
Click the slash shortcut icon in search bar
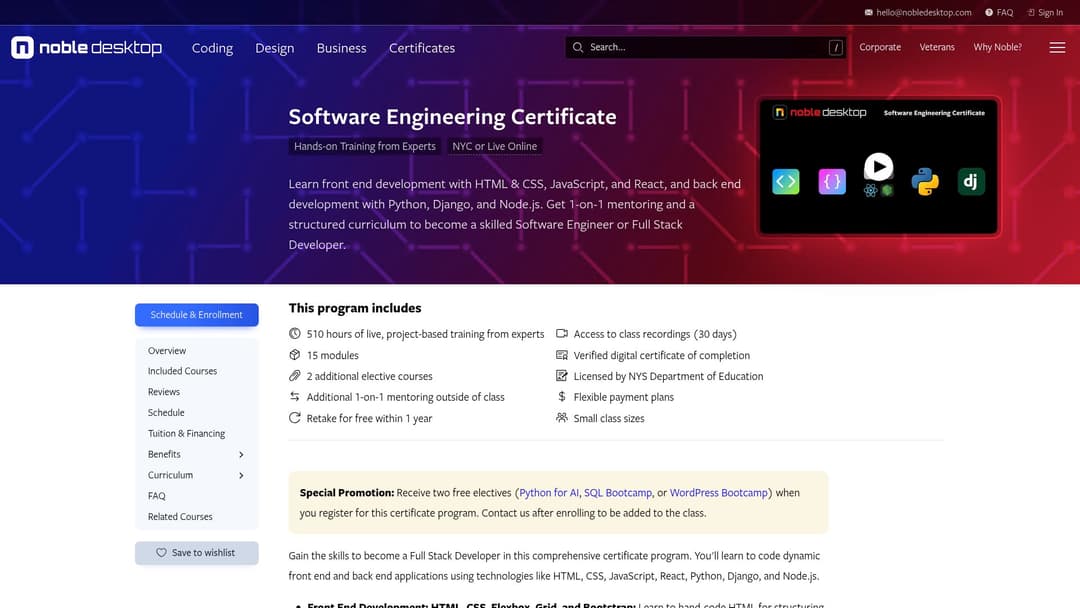(835, 48)
